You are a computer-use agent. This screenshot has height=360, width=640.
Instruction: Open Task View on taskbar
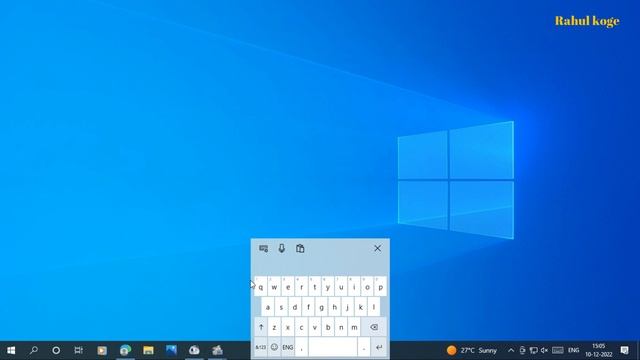tap(78, 350)
